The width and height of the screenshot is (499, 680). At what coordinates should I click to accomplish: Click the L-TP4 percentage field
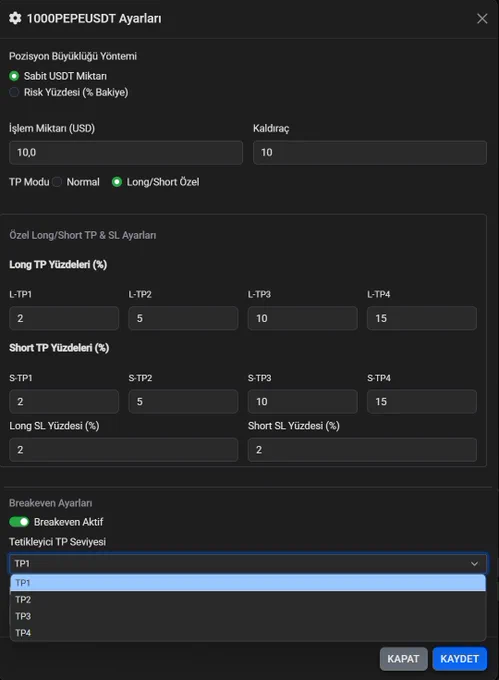pyautogui.click(x=422, y=318)
